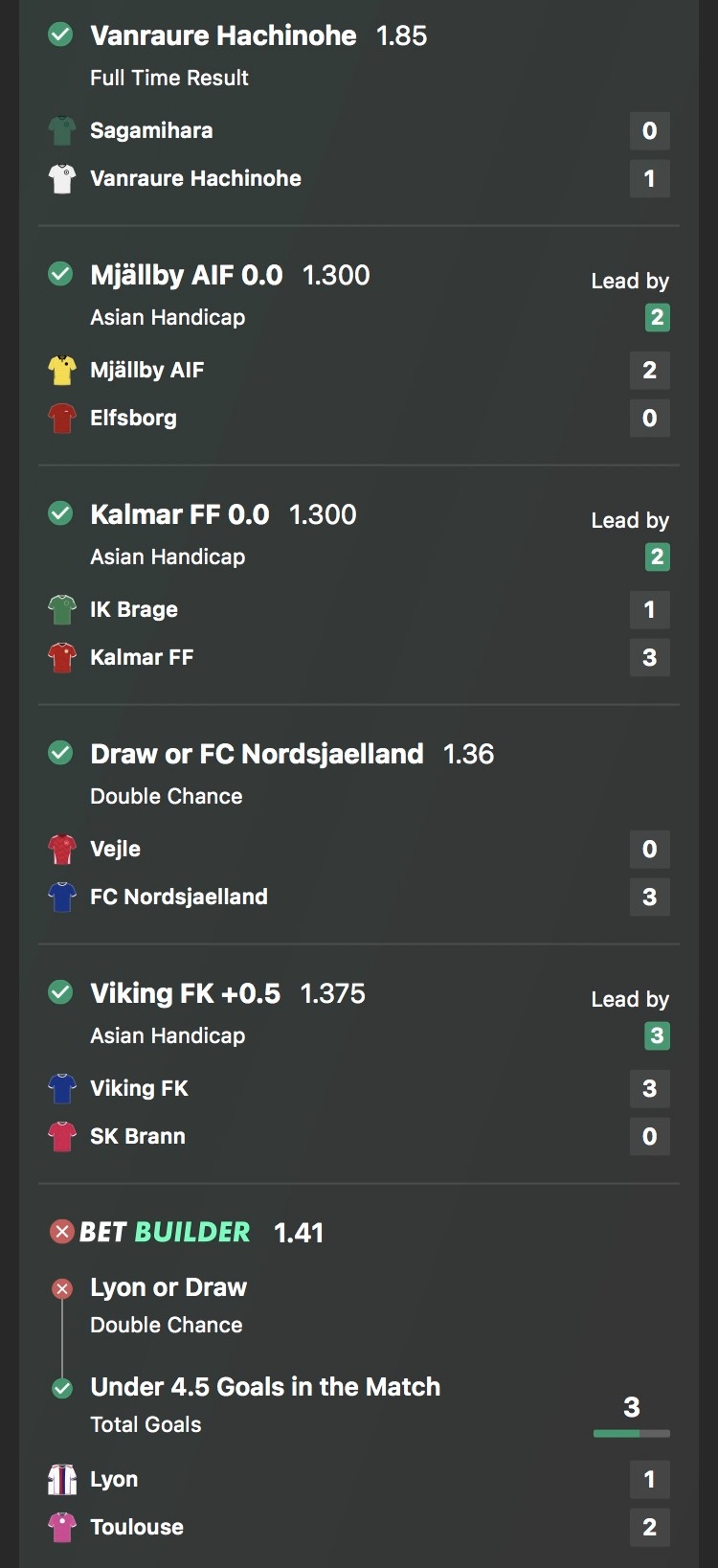Click the IK Brage green jersey icon
The width and height of the screenshot is (718, 1568).
tap(62, 610)
